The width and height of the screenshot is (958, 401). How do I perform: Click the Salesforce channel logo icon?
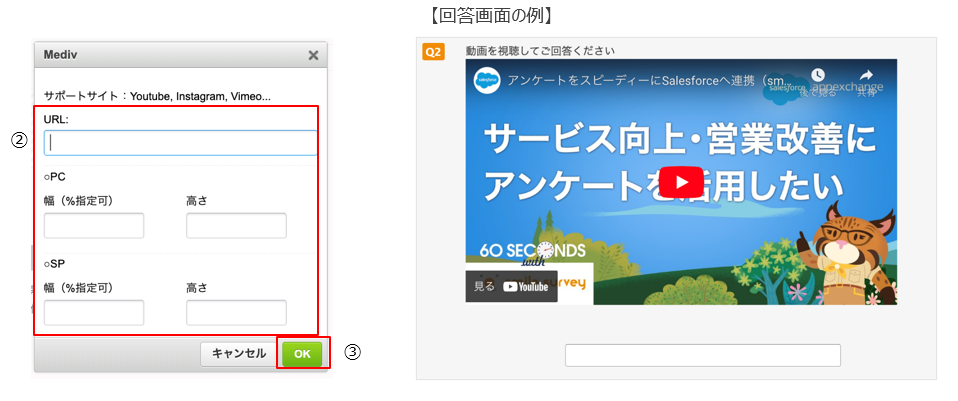487,80
